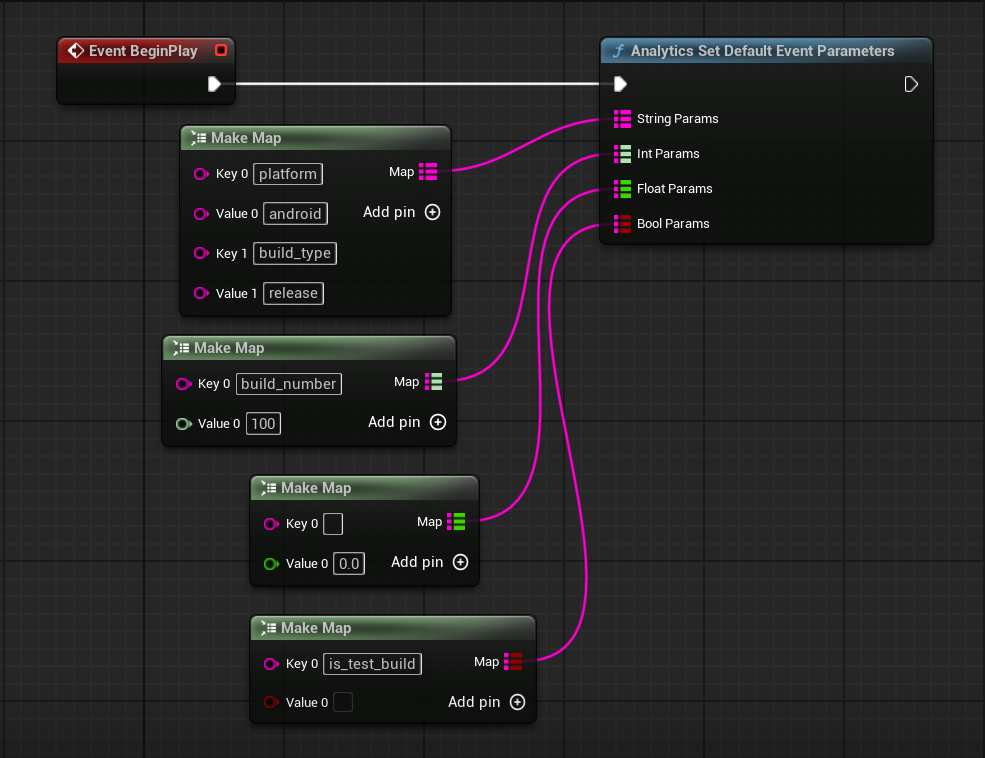Viewport: 985px width, 758px height.
Task: Add pin to is_test_build Make Map node
Action: pyautogui.click(x=517, y=702)
